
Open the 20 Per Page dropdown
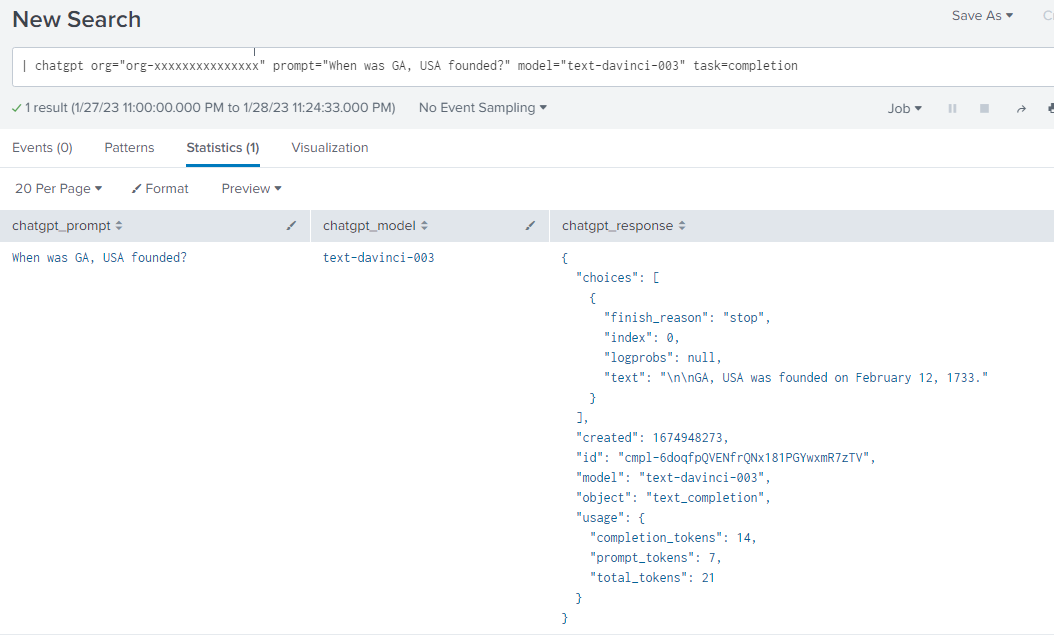pyautogui.click(x=57, y=188)
